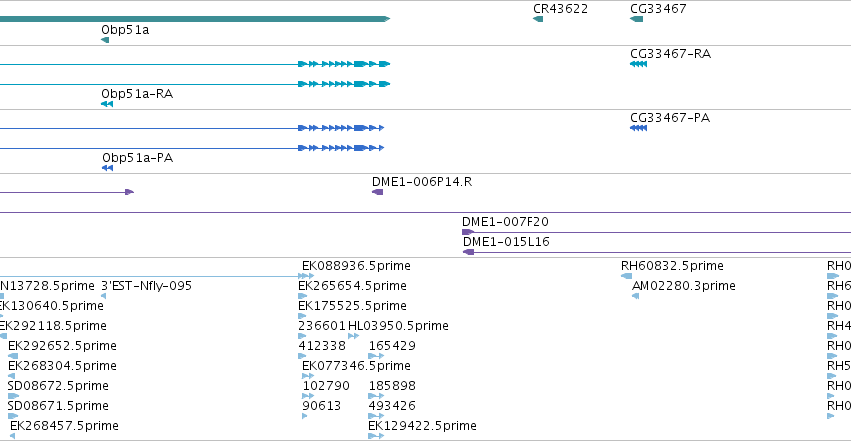Click the DME1-007F20 label

pos(505,222)
